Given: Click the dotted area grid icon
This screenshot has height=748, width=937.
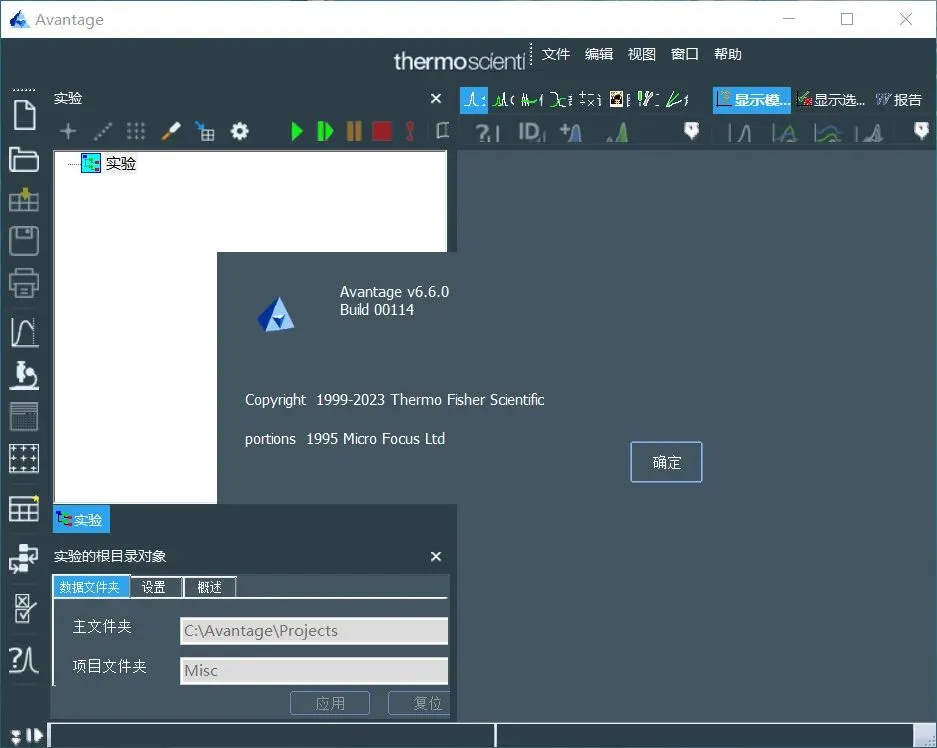Looking at the screenshot, I should pyautogui.click(x=136, y=131).
